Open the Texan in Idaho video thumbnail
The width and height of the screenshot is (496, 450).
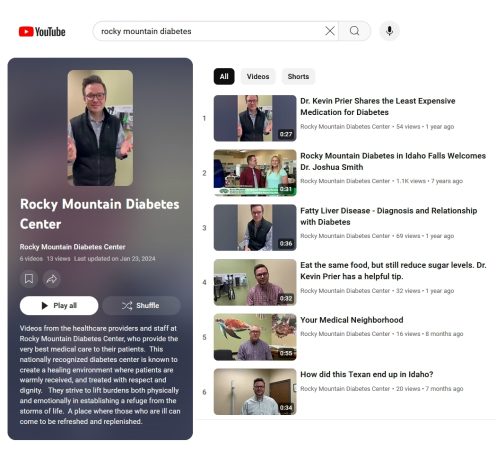255,391
